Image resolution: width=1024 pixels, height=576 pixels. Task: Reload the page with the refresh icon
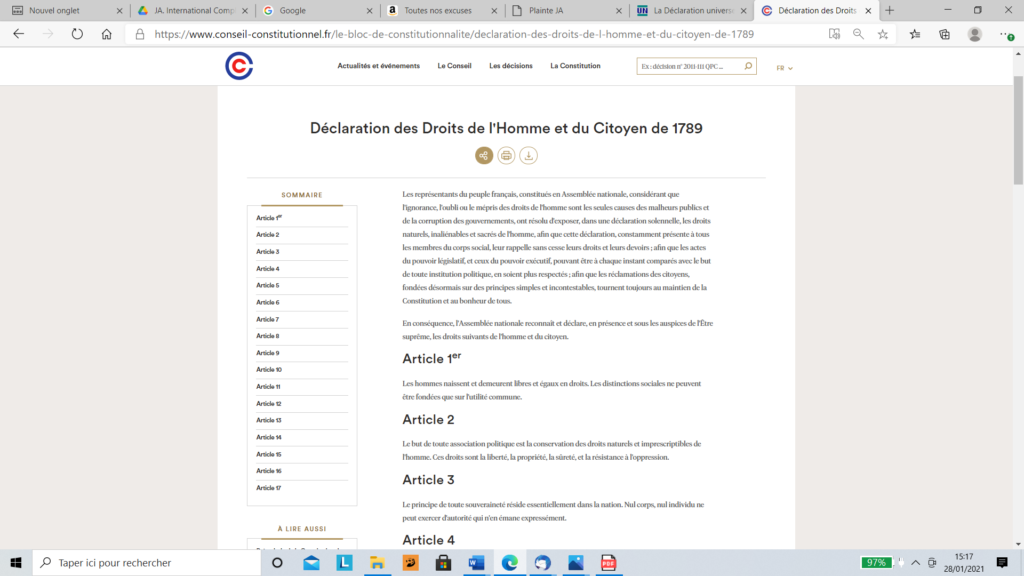click(77, 34)
